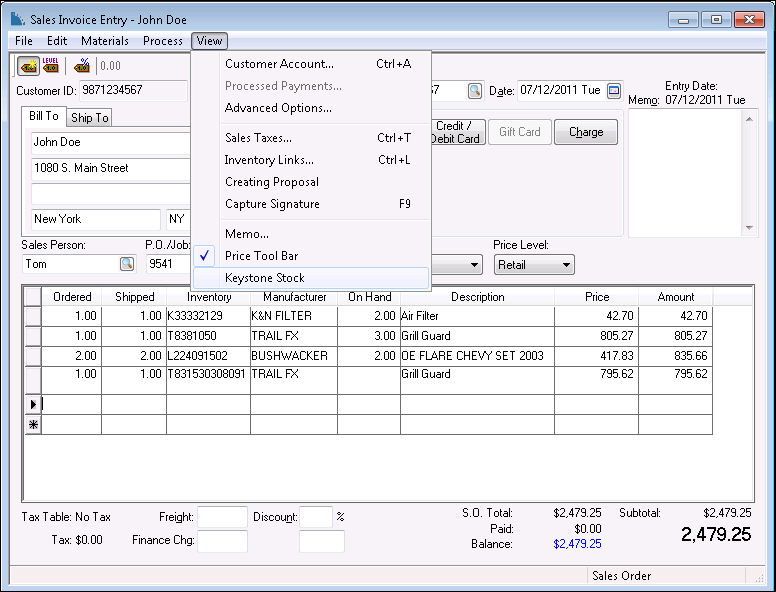Click the LEVEL price tag icon
Image resolution: width=776 pixels, height=592 pixels.
pyautogui.click(x=51, y=66)
